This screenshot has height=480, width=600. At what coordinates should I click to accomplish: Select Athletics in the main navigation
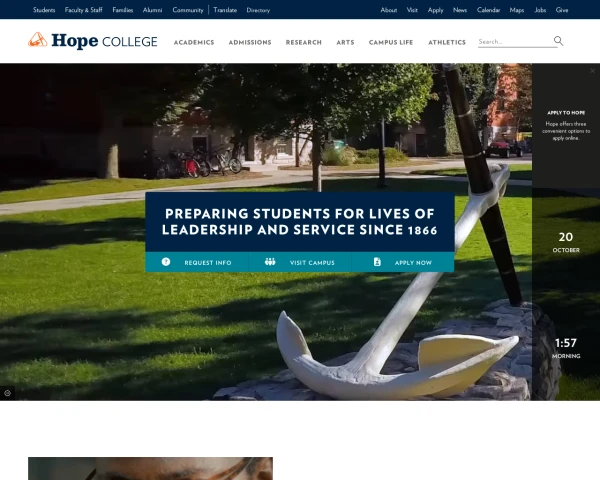447,42
